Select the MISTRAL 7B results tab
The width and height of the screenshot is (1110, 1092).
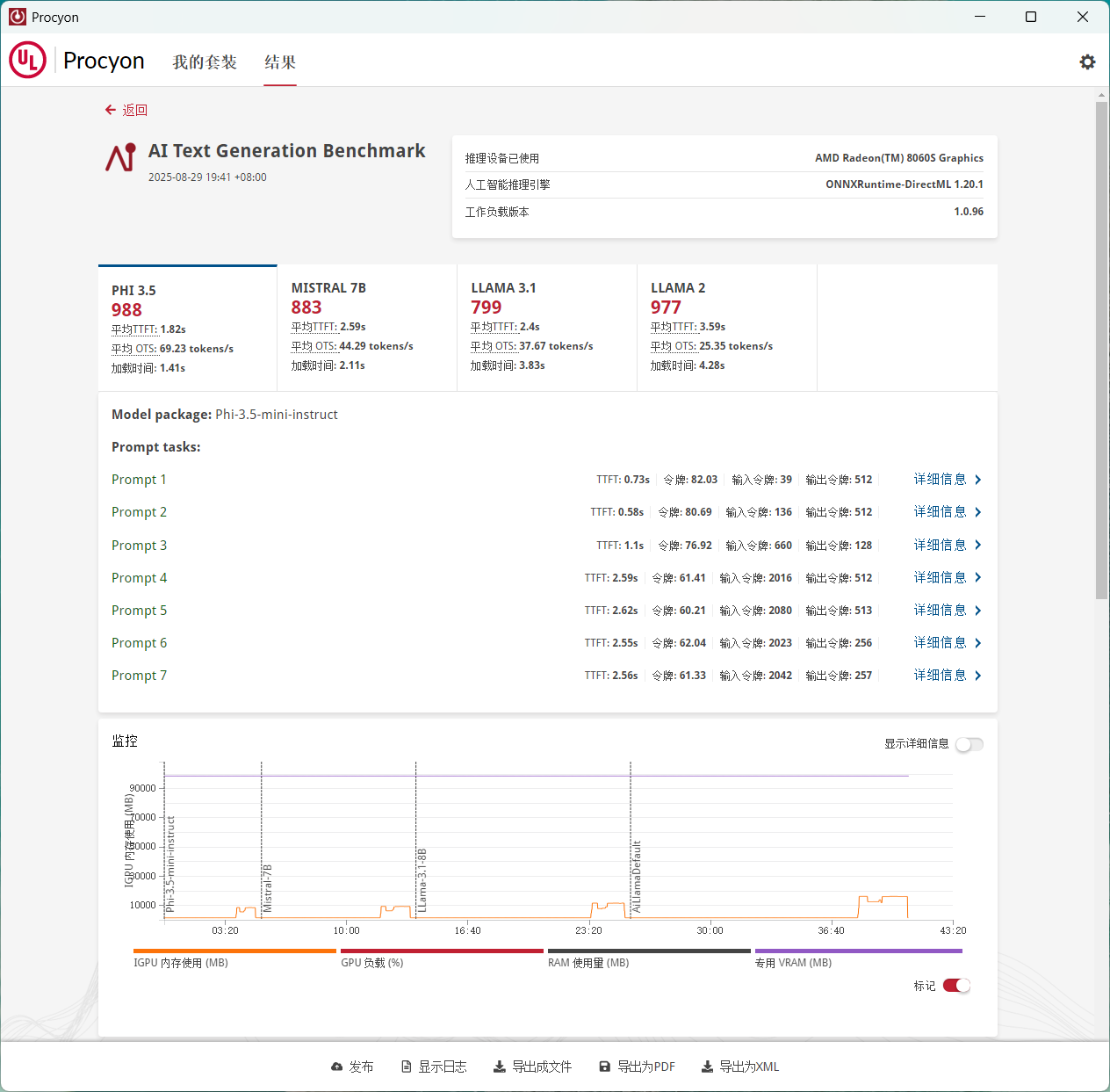[366, 327]
